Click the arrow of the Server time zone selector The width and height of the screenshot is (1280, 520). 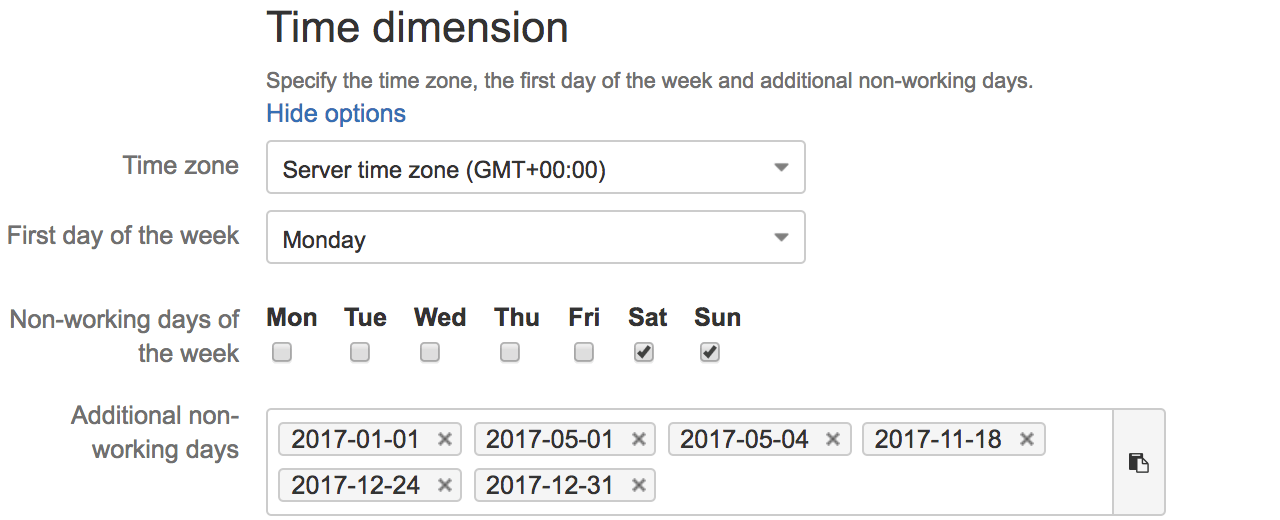(x=782, y=168)
